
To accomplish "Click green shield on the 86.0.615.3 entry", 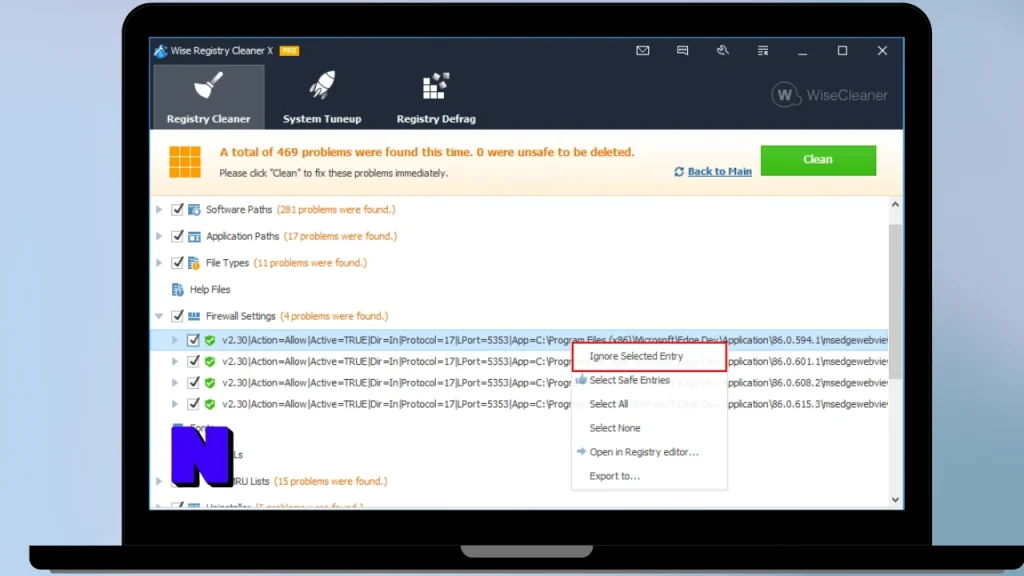I will [210, 404].
